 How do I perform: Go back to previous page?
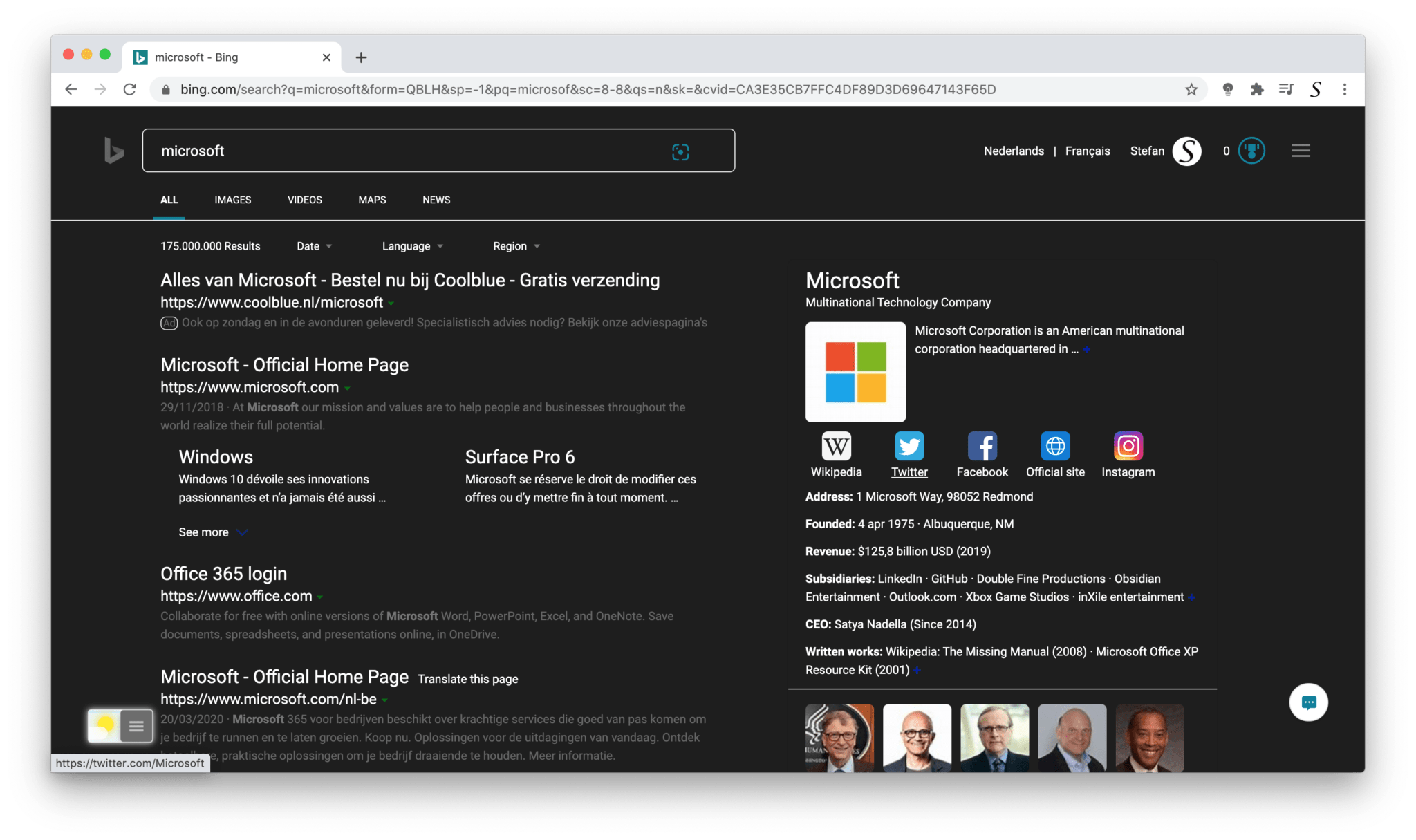pos(71,89)
